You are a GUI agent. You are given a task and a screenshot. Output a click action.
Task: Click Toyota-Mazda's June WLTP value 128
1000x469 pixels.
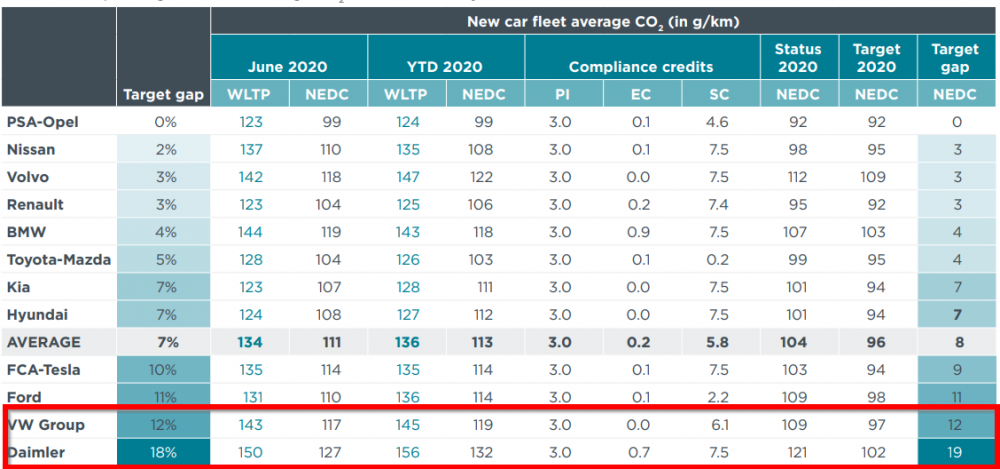(x=250, y=260)
